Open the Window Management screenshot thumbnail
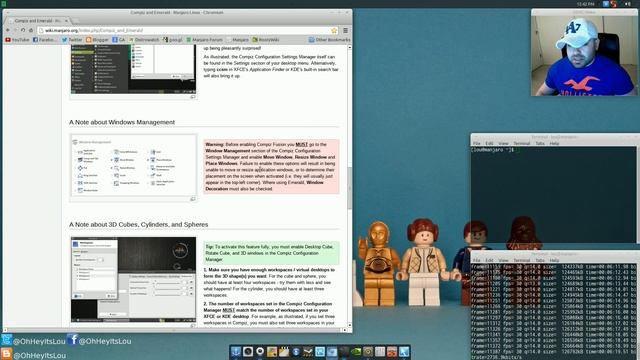Viewport: 640px width, 360px height. 133,165
